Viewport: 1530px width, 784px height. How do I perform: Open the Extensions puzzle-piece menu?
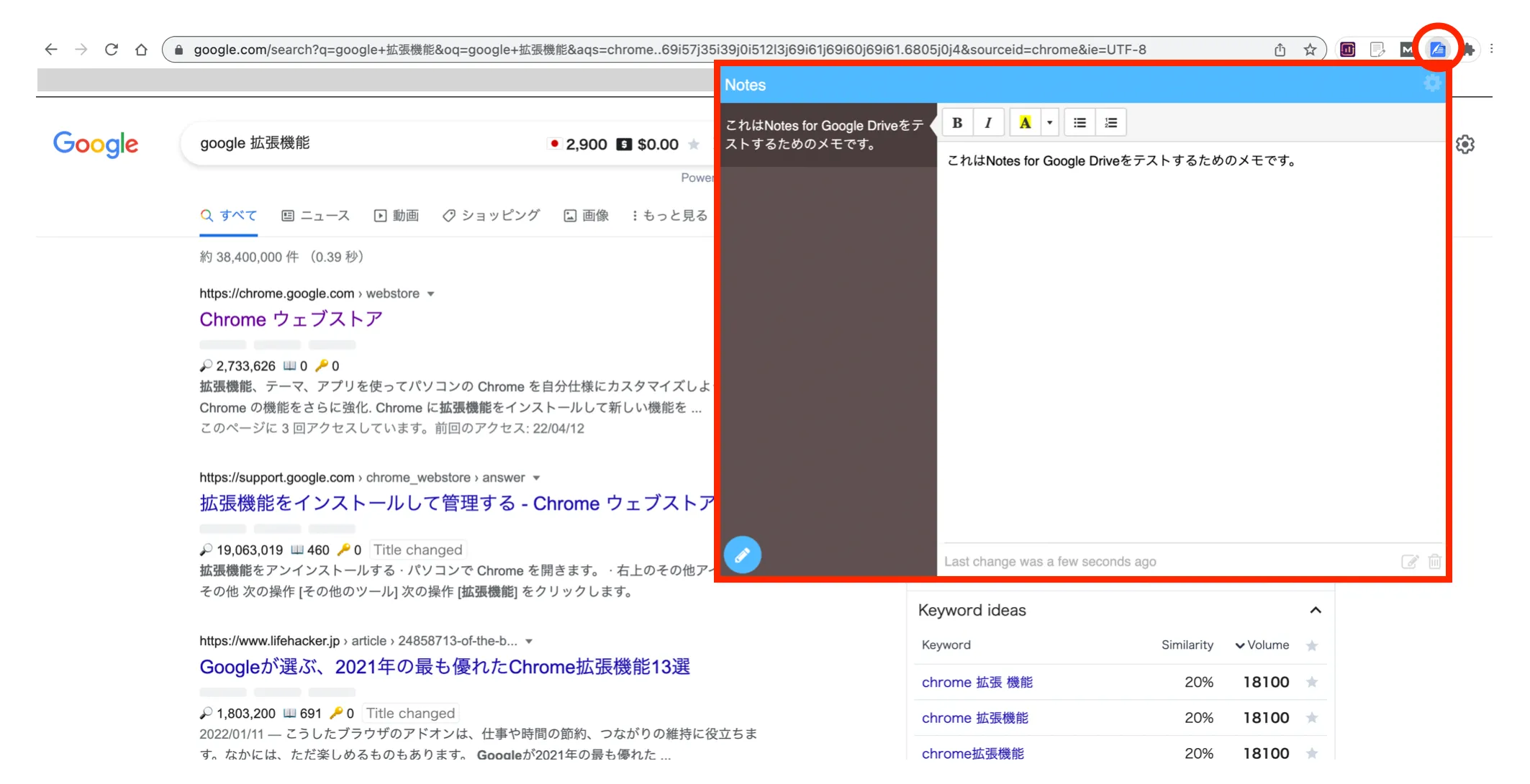pyautogui.click(x=1468, y=49)
